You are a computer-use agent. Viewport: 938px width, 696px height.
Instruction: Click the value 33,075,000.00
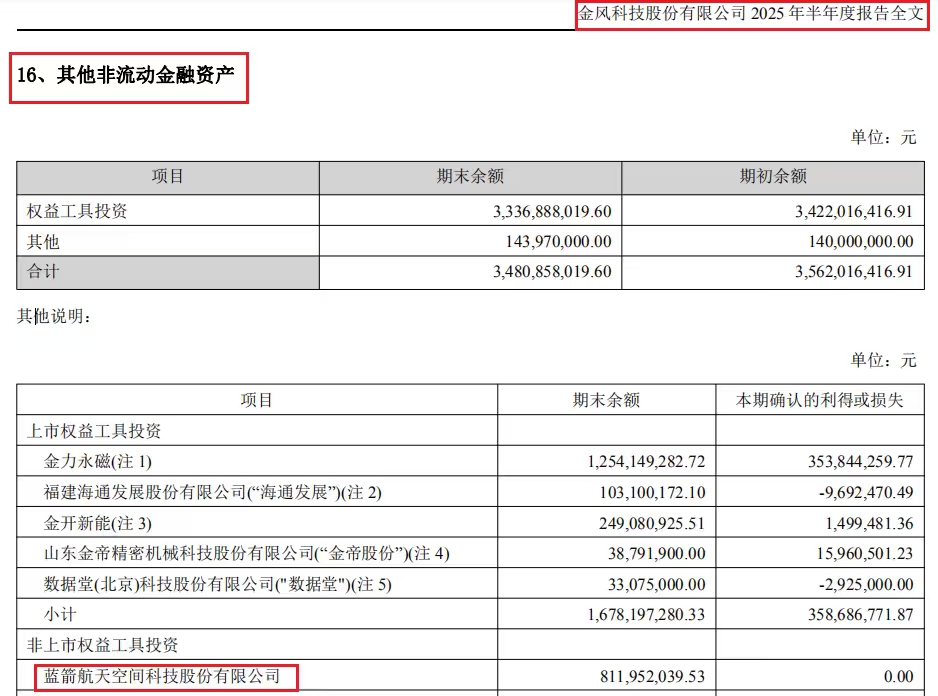coord(656,584)
